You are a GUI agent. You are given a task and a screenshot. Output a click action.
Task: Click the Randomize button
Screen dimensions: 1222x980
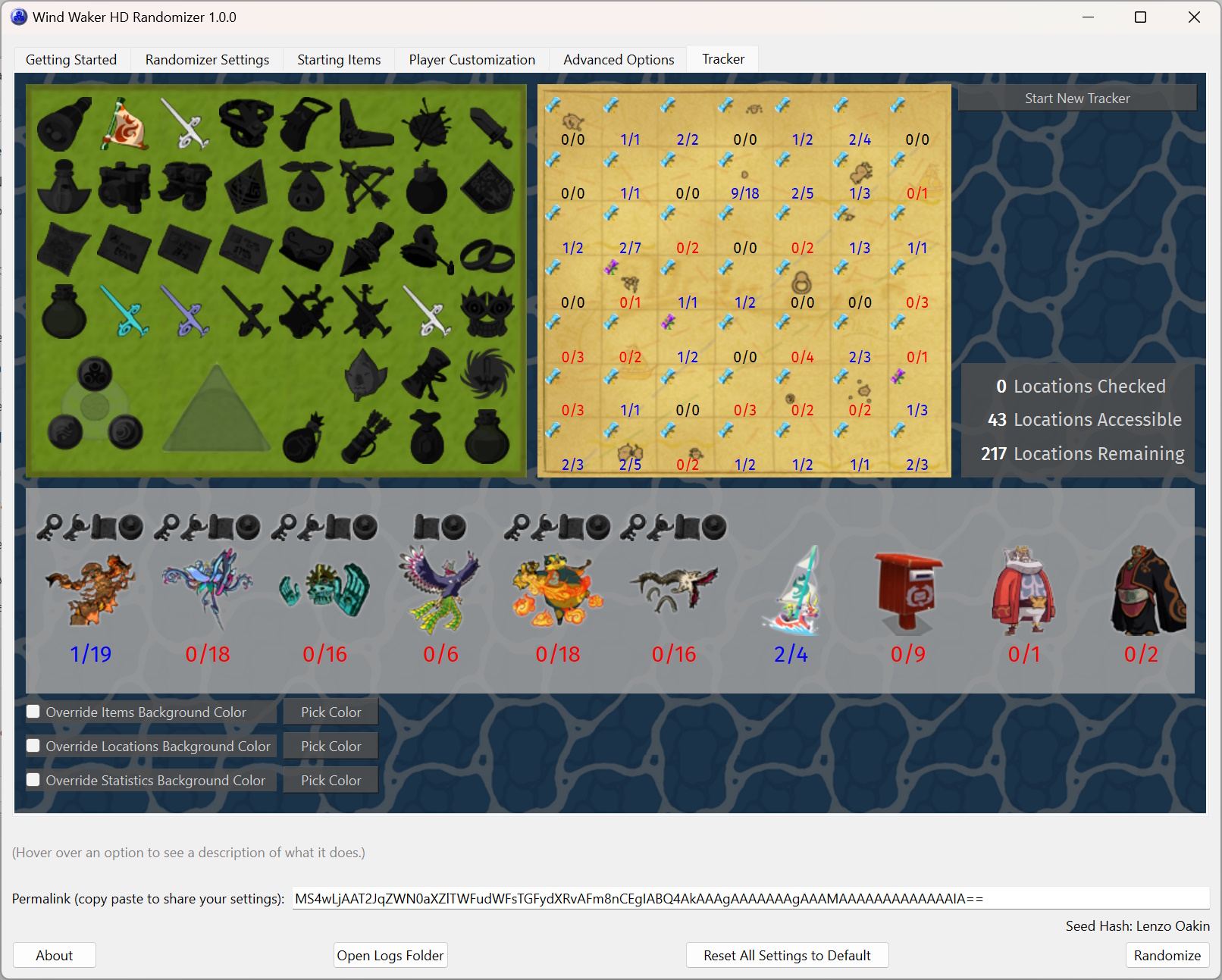pyautogui.click(x=1167, y=955)
